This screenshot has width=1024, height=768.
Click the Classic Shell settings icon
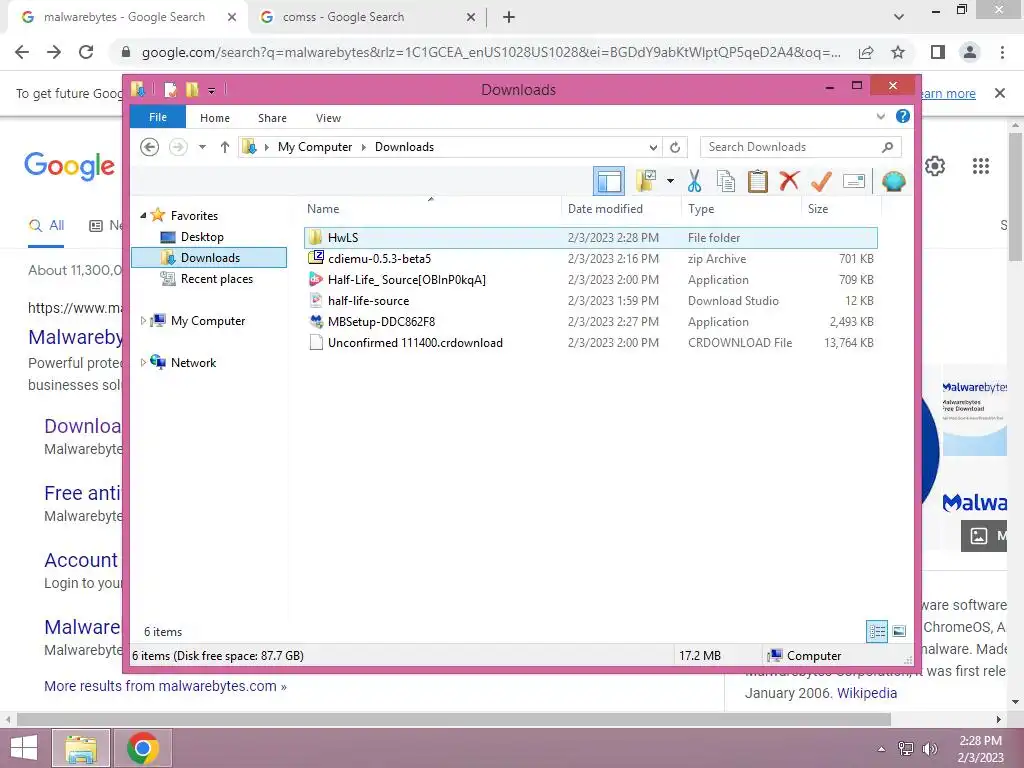coord(893,181)
